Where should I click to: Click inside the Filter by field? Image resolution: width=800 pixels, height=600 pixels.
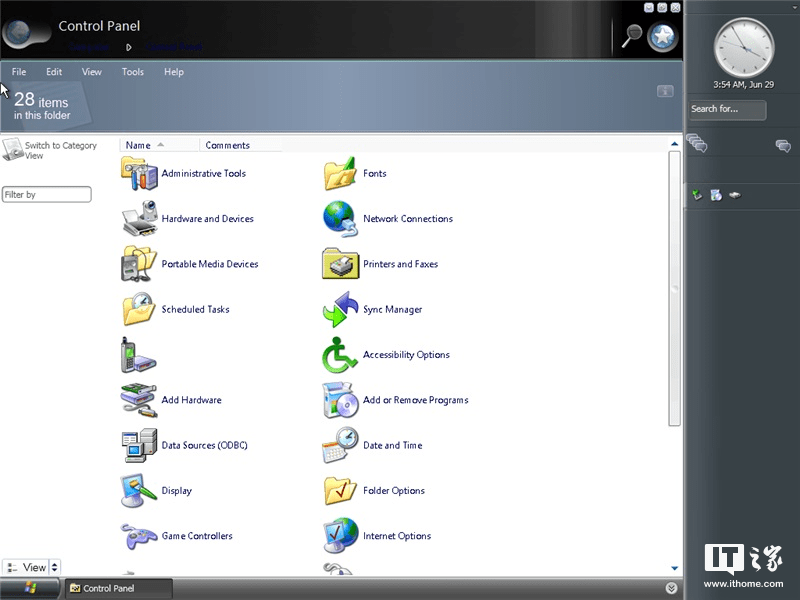tap(46, 194)
